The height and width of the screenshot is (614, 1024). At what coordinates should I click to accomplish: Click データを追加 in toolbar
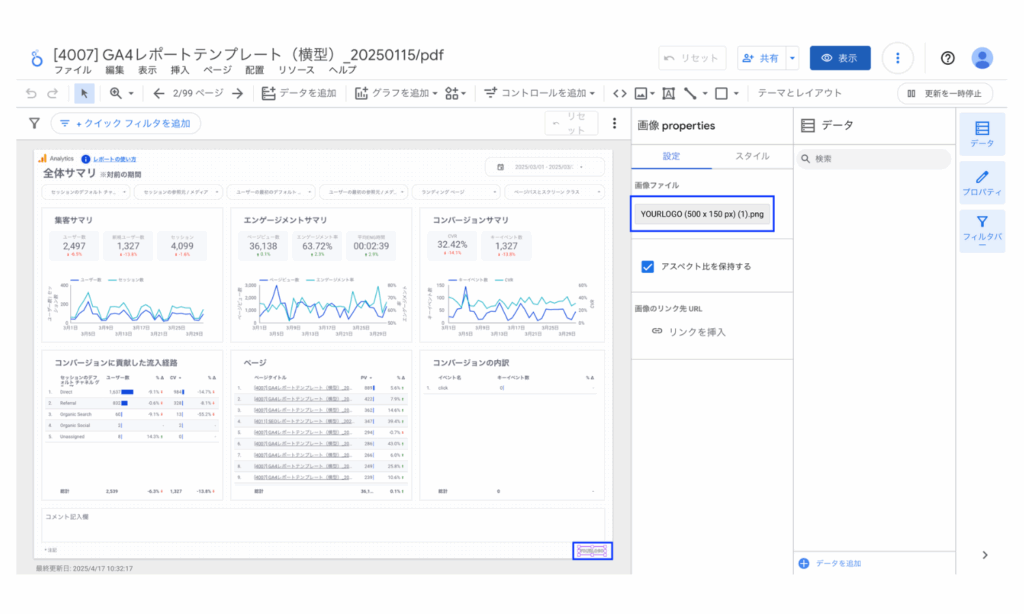(x=298, y=93)
